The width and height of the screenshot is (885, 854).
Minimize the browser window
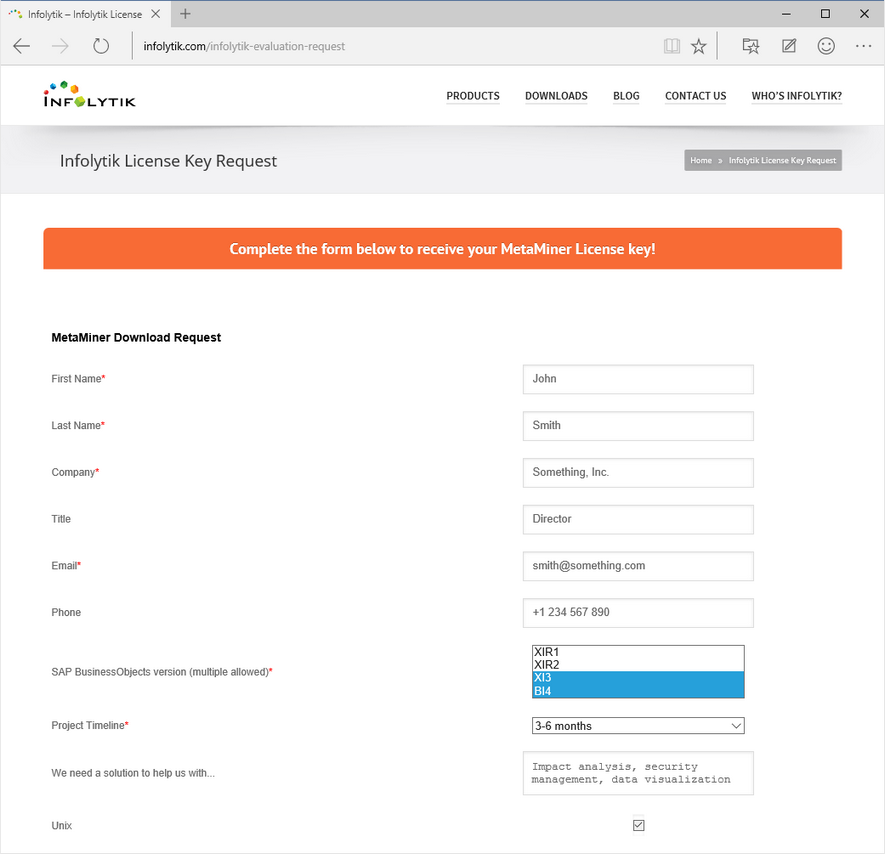point(786,14)
